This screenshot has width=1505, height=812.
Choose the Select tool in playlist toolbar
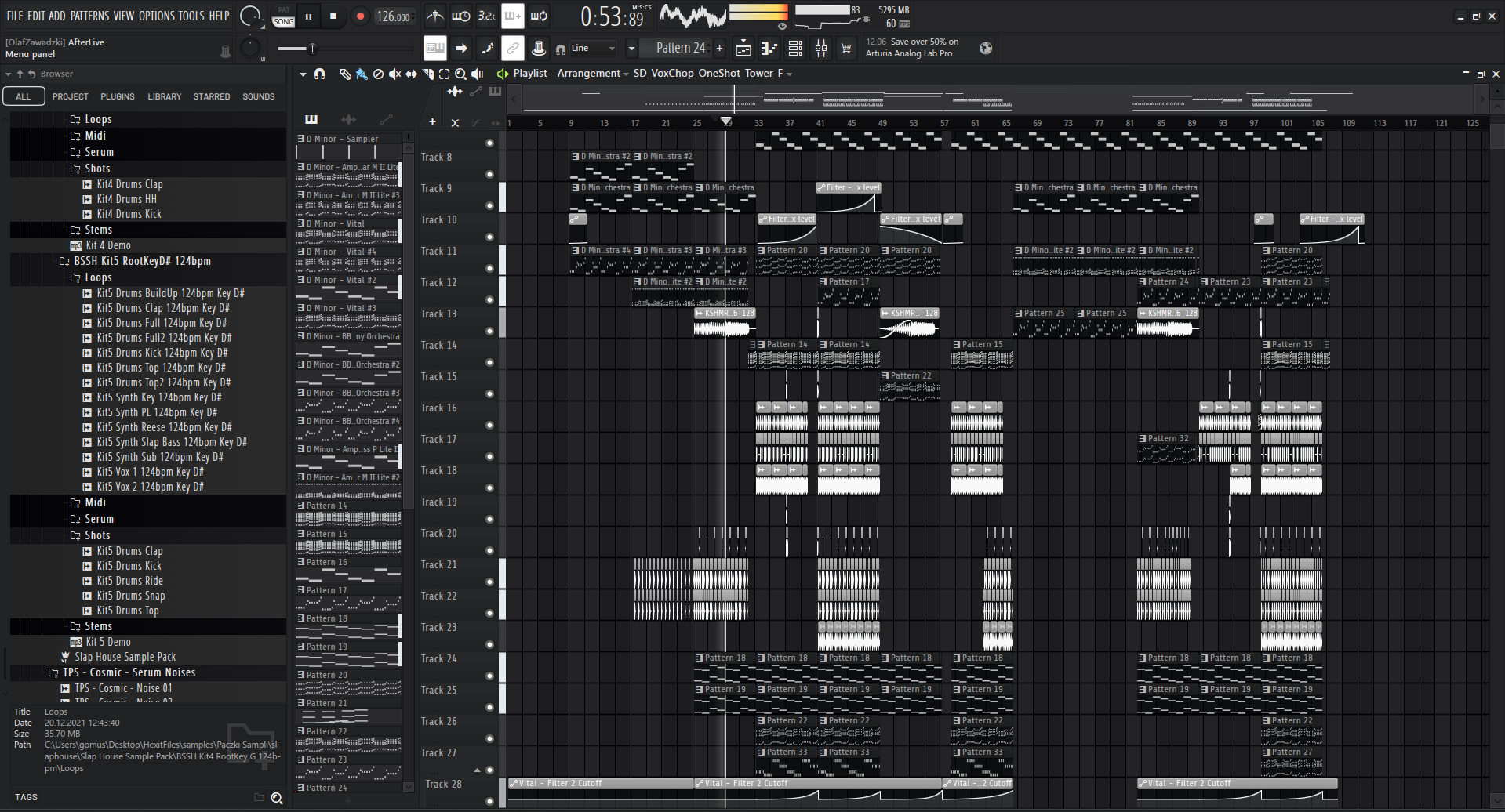point(444,74)
